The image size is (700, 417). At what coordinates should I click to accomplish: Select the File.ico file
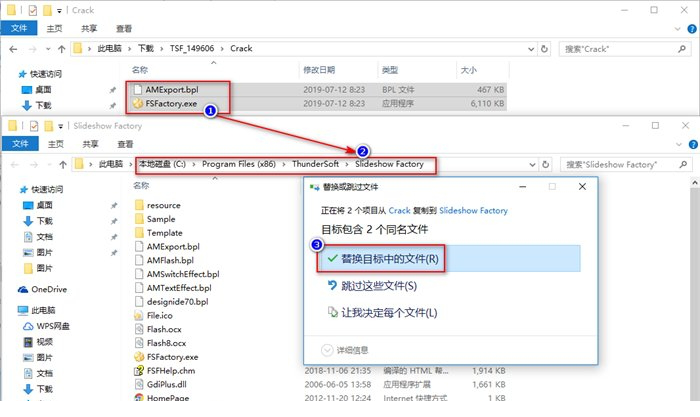click(159, 315)
